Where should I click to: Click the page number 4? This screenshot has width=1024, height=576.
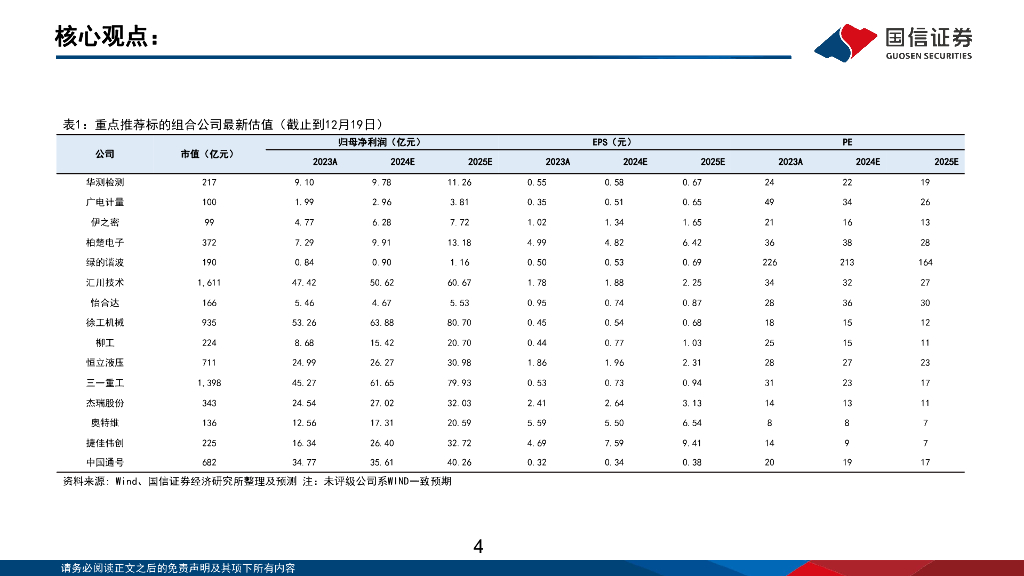click(x=478, y=547)
